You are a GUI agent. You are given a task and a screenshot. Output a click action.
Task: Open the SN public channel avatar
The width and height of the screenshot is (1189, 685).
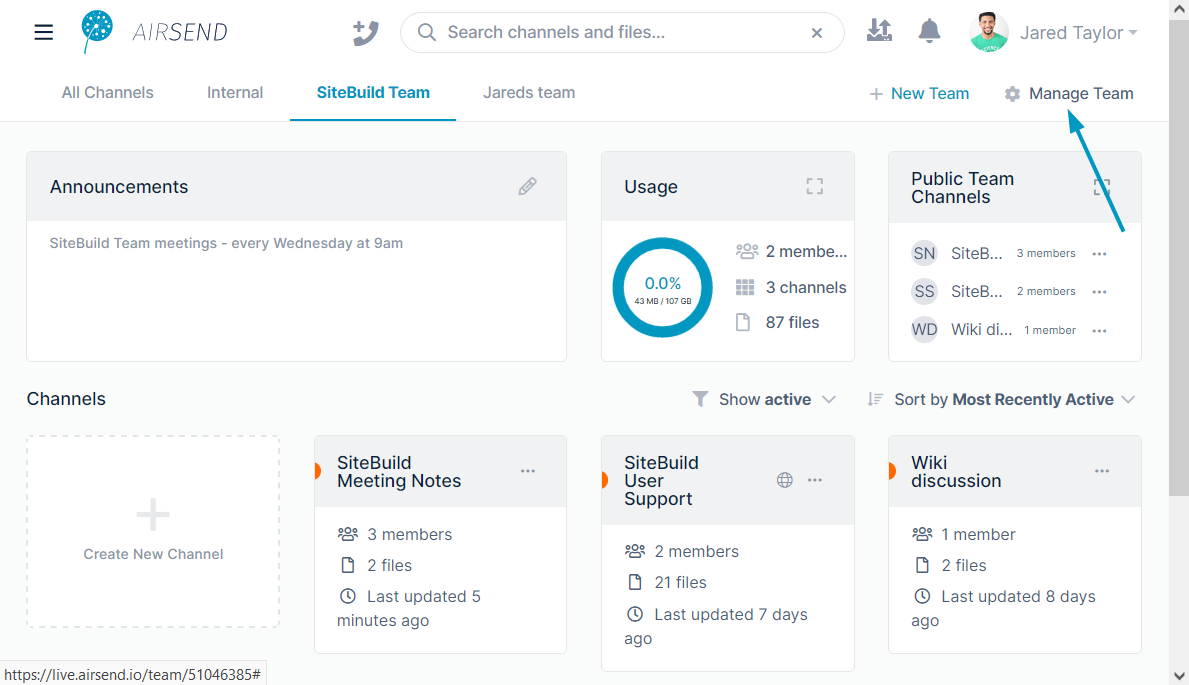tap(924, 253)
